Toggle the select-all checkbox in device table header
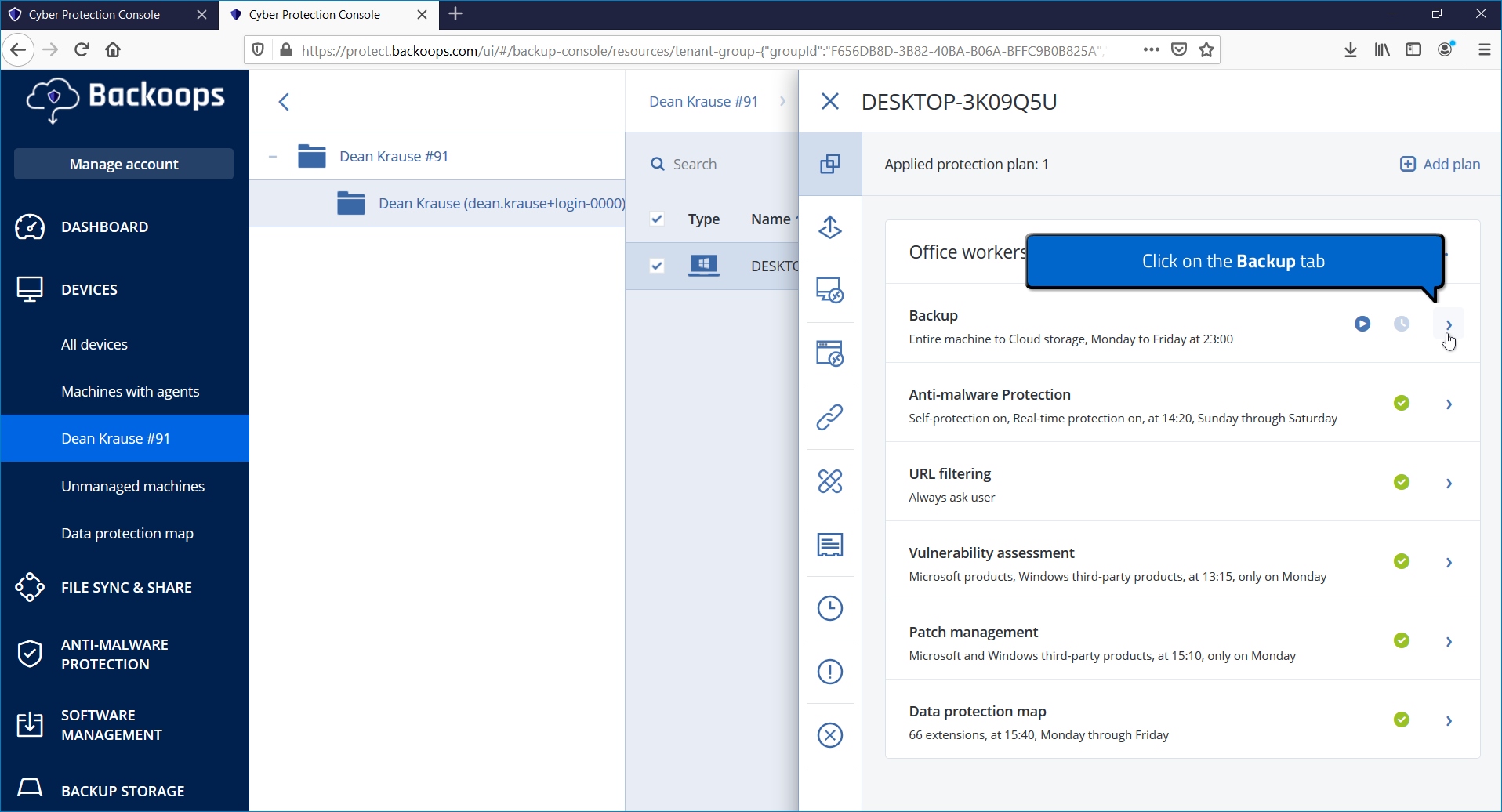1502x812 pixels. point(657,219)
